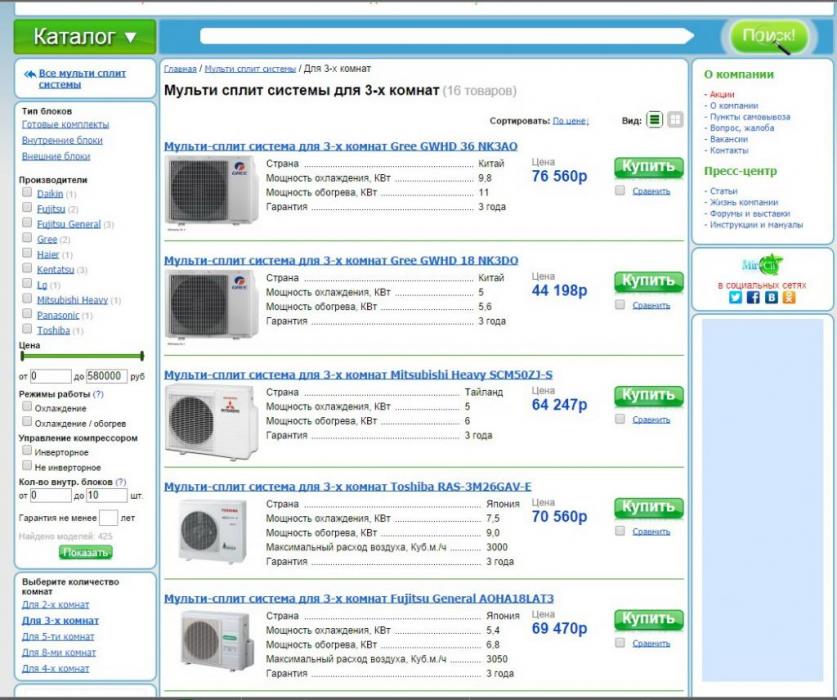Image resolution: width=837 pixels, height=700 pixels.
Task: Click the green Поиск! button
Action: [x=769, y=36]
